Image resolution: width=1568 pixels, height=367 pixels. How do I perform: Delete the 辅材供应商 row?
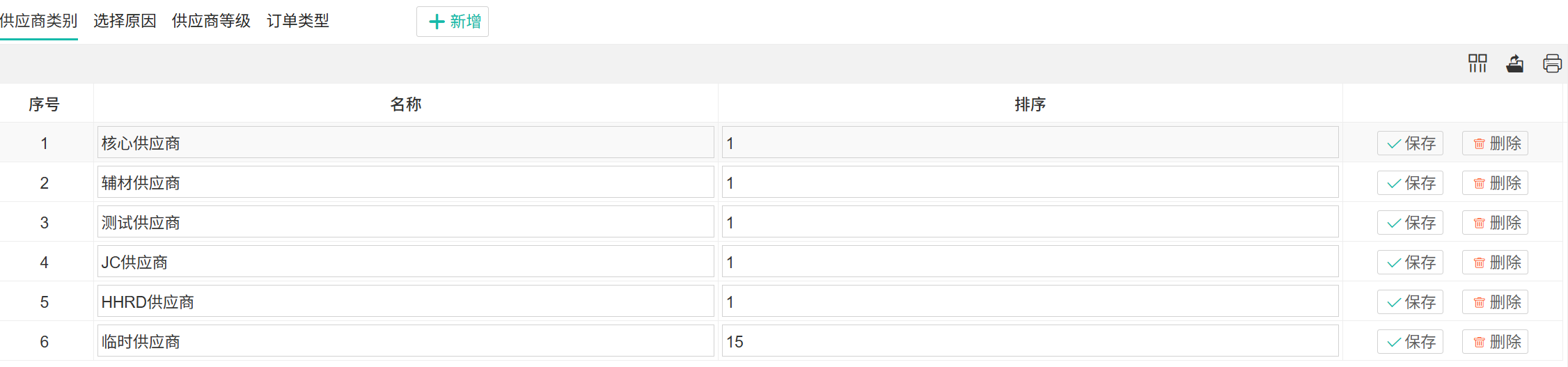point(1495,183)
